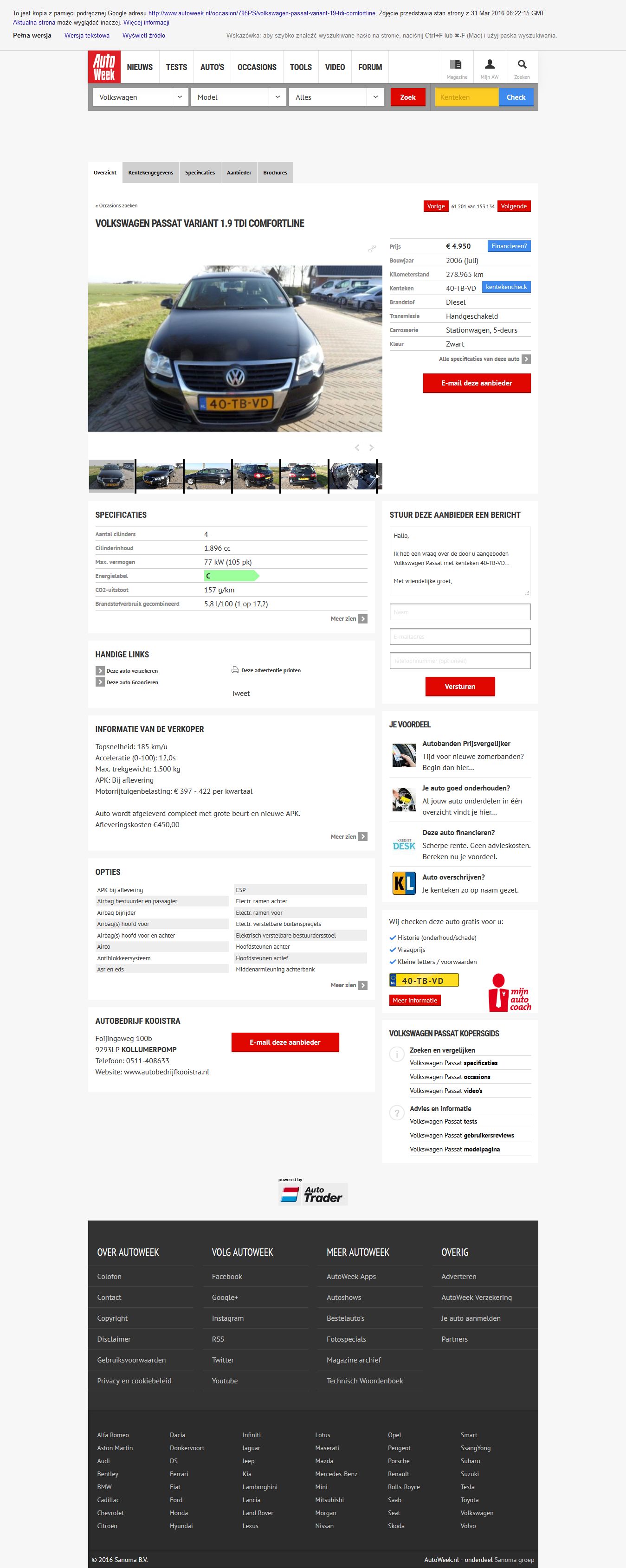
Task: Open the Volkswagen brand dropdown
Action: click(140, 97)
